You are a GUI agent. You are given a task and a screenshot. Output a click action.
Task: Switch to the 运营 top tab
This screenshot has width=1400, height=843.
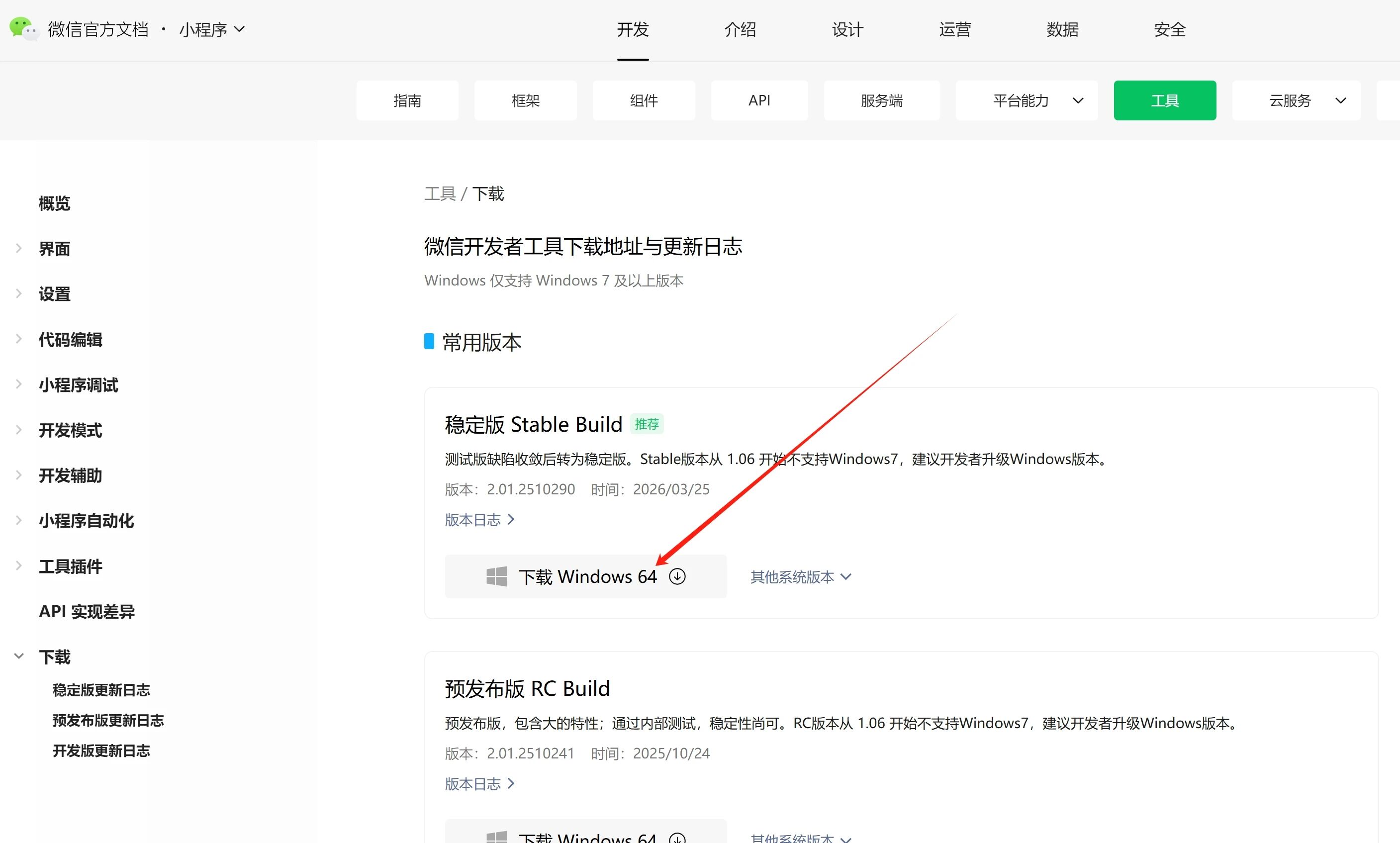955,29
